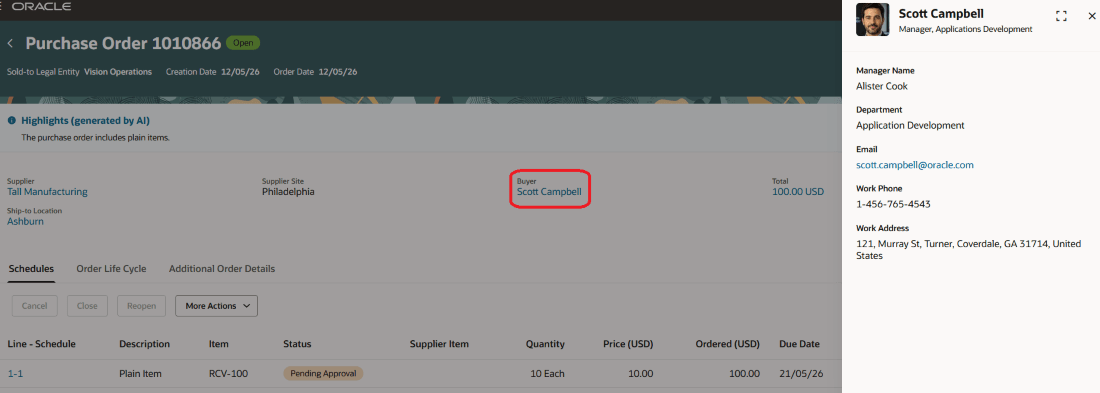Click the Pending Approval status badge

pyautogui.click(x=323, y=374)
